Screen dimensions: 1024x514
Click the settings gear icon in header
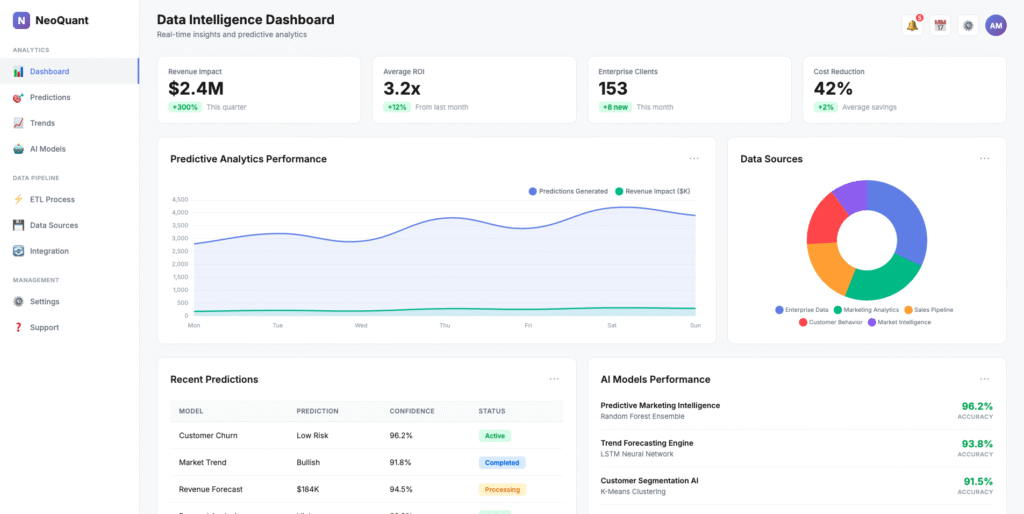click(x=967, y=26)
